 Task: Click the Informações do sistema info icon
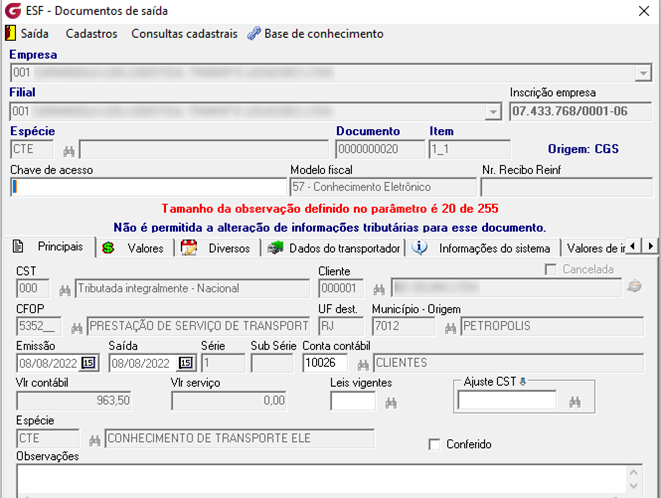419,247
